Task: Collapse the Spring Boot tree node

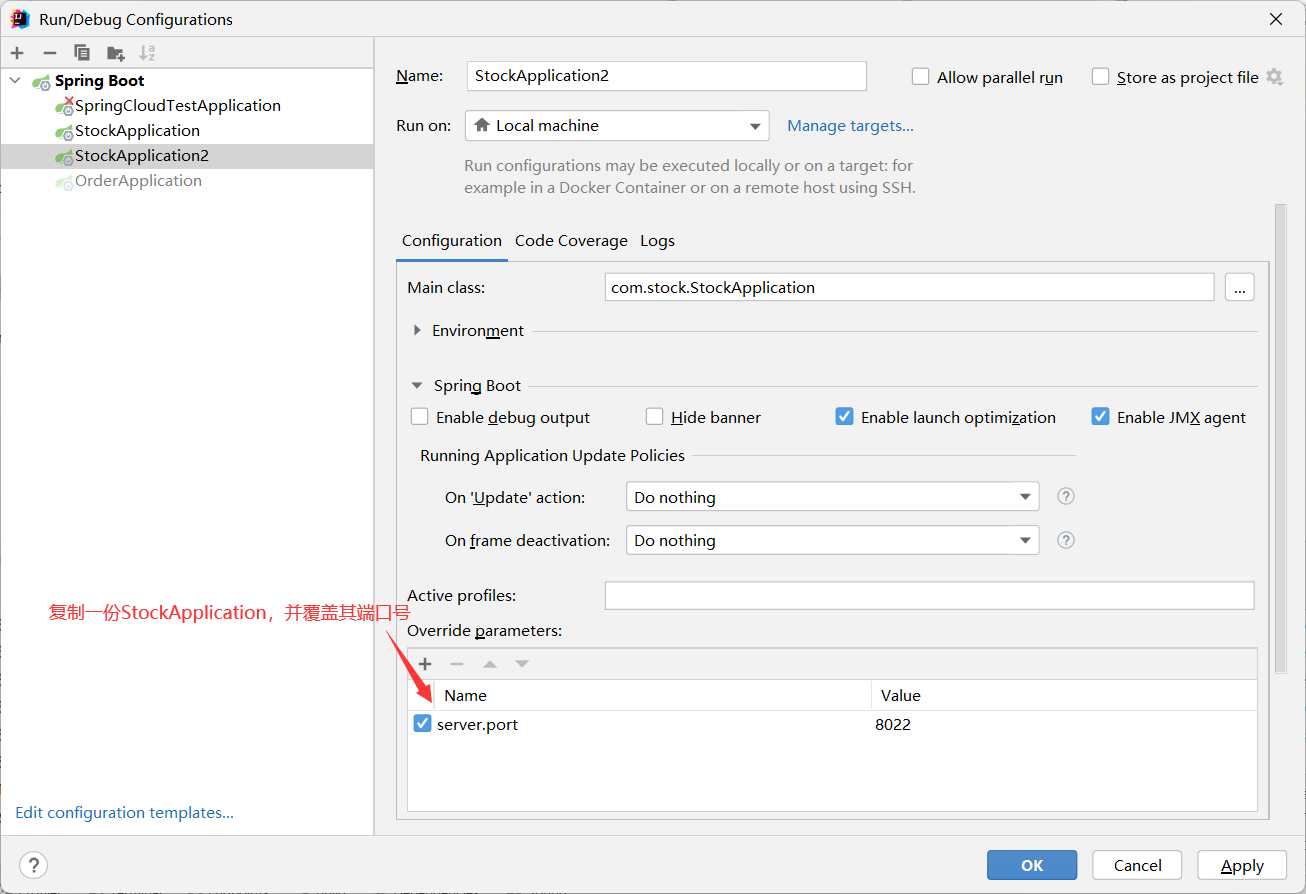Action: coord(15,81)
